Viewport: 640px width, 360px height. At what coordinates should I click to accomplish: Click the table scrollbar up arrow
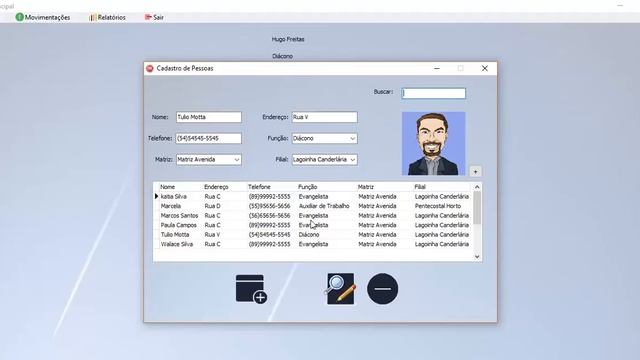(477, 187)
